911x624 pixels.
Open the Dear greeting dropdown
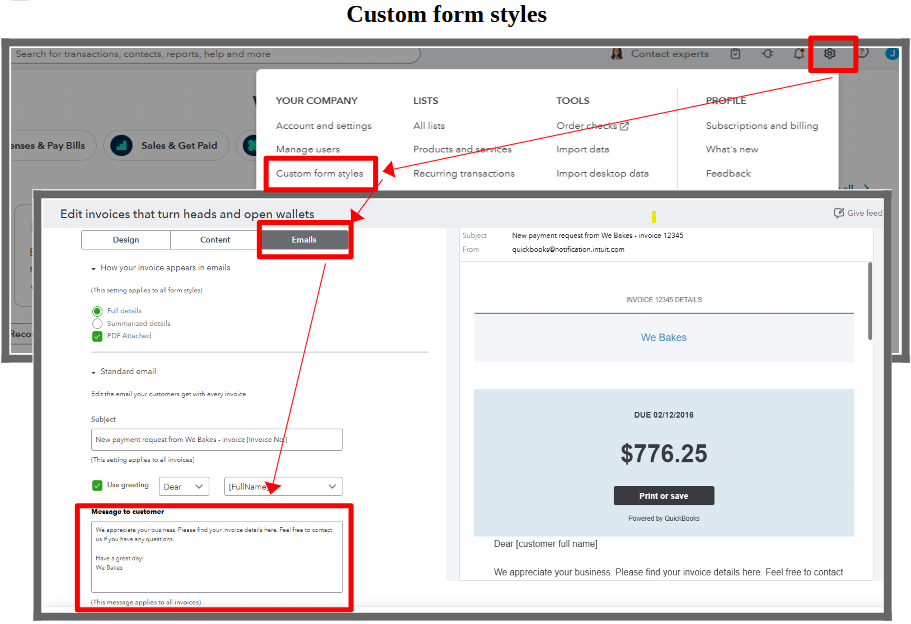(184, 487)
